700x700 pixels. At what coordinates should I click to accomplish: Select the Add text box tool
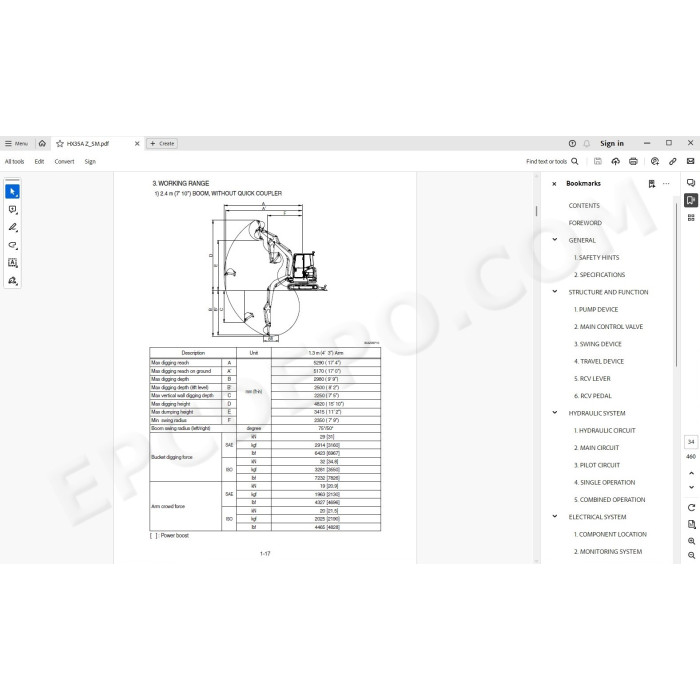12,263
